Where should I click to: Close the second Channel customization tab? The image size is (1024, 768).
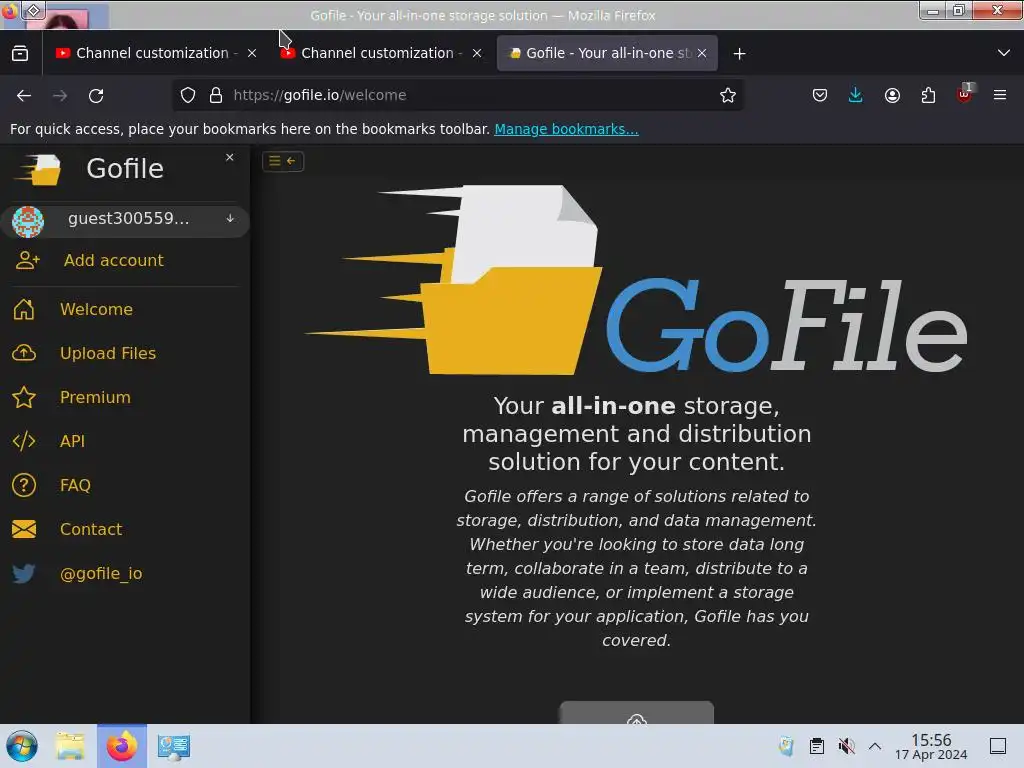[477, 54]
